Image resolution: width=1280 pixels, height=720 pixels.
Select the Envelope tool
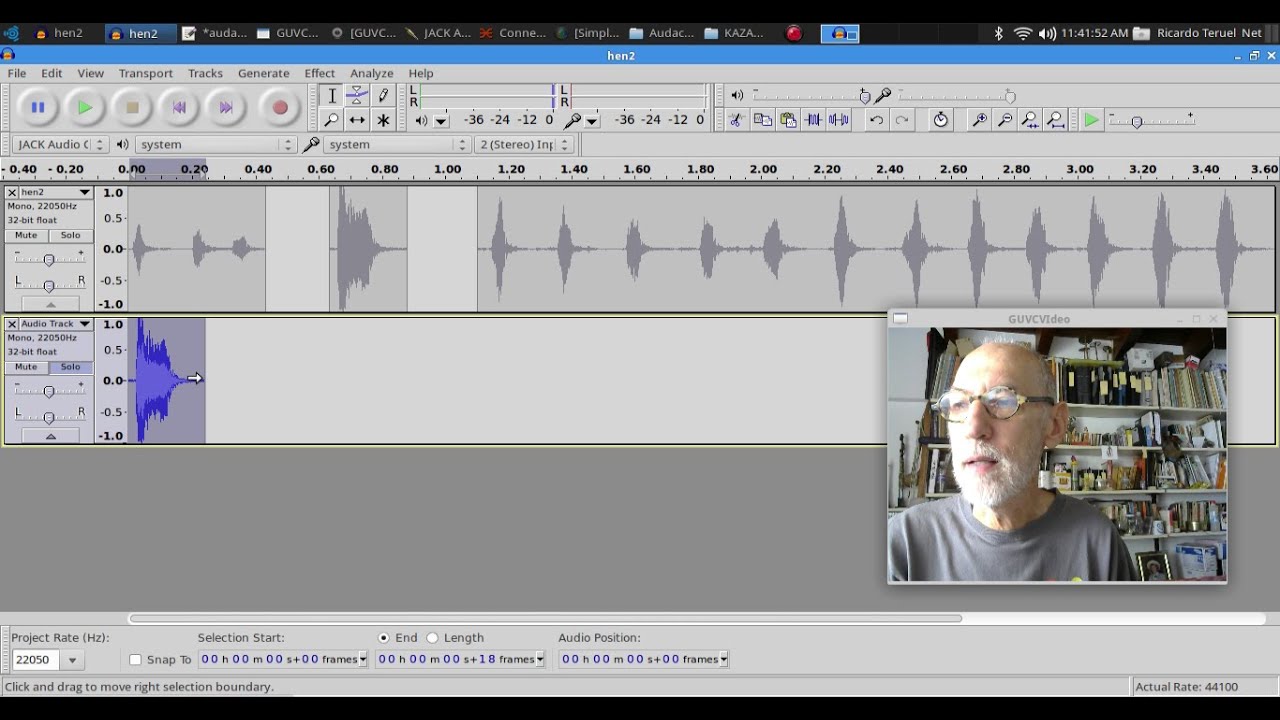click(x=357, y=96)
